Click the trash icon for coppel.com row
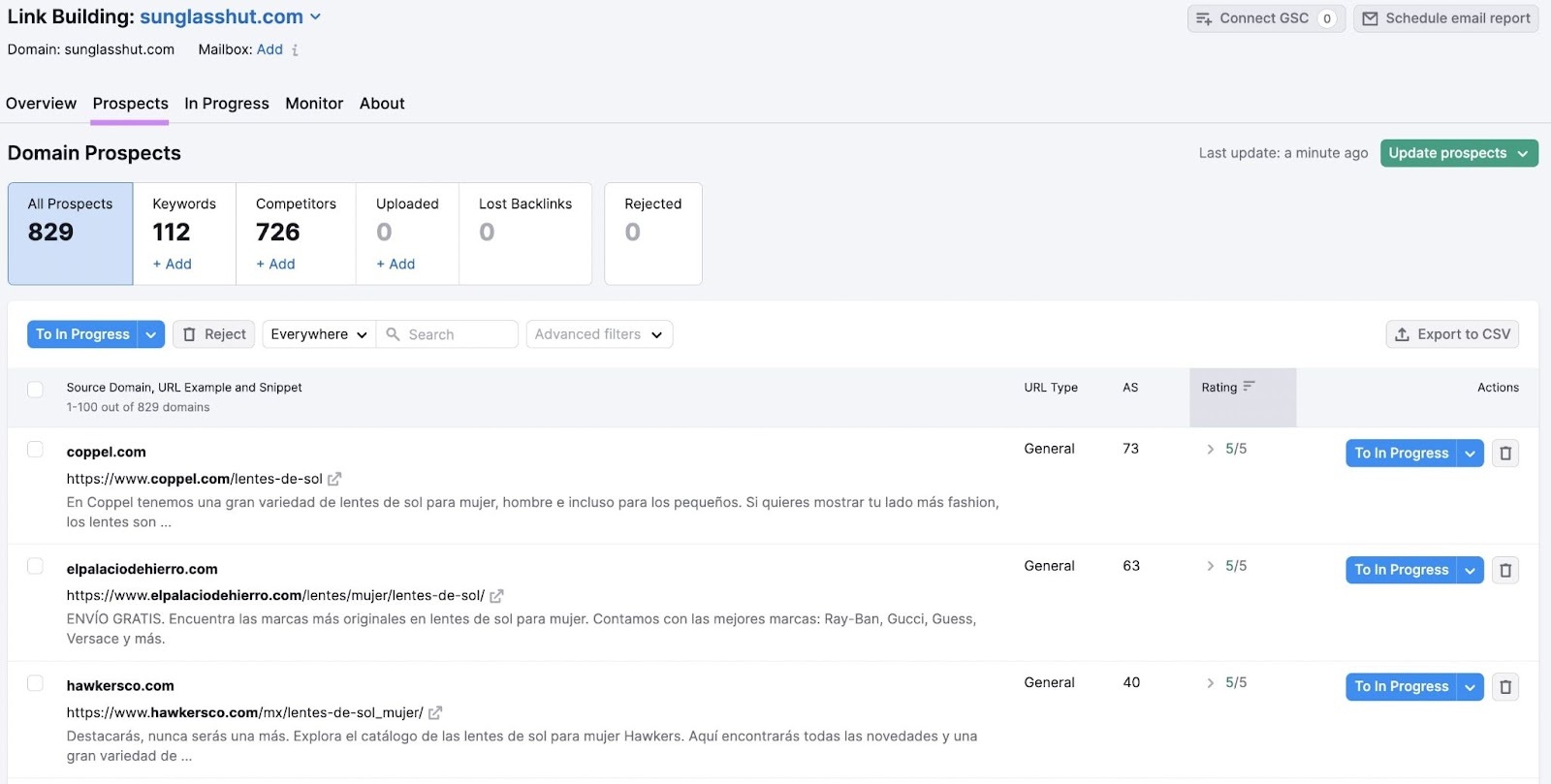This screenshot has height=784, width=1551. pyautogui.click(x=1504, y=454)
